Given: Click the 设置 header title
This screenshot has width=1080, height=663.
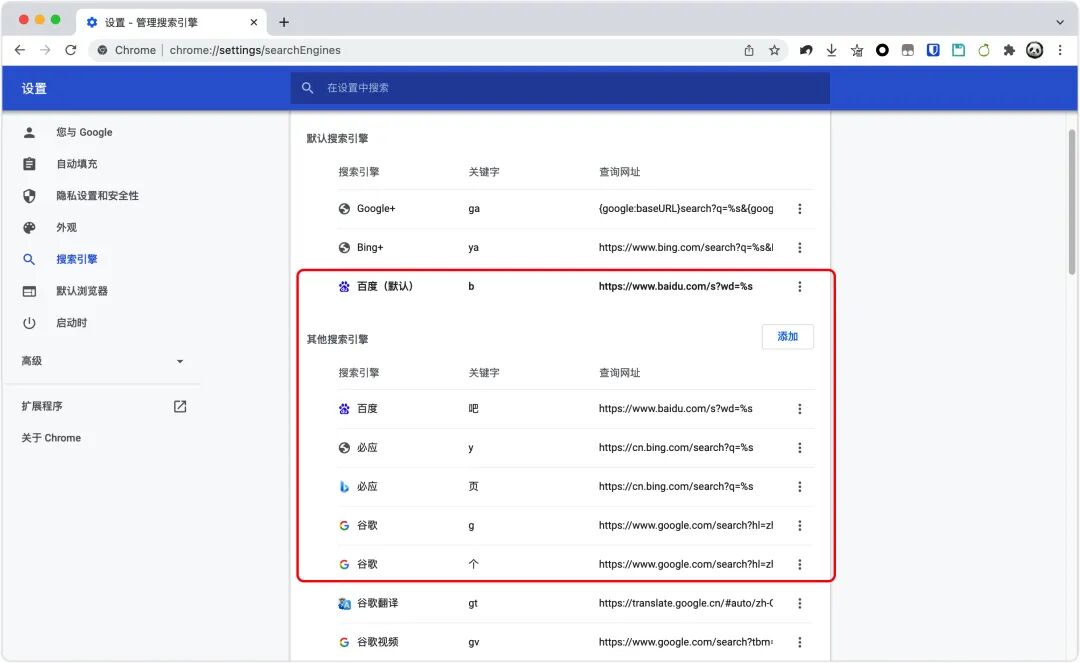Looking at the screenshot, I should tap(34, 88).
